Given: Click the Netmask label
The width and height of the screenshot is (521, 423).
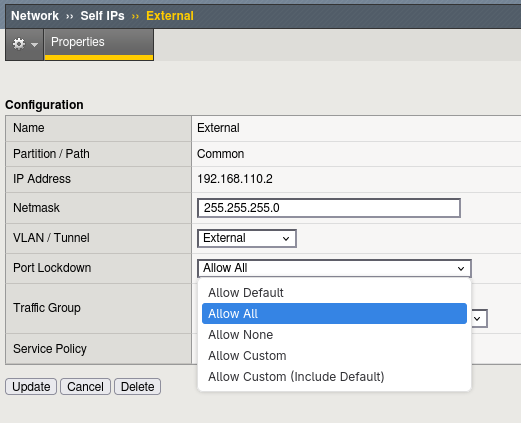Looking at the screenshot, I should [36, 208].
